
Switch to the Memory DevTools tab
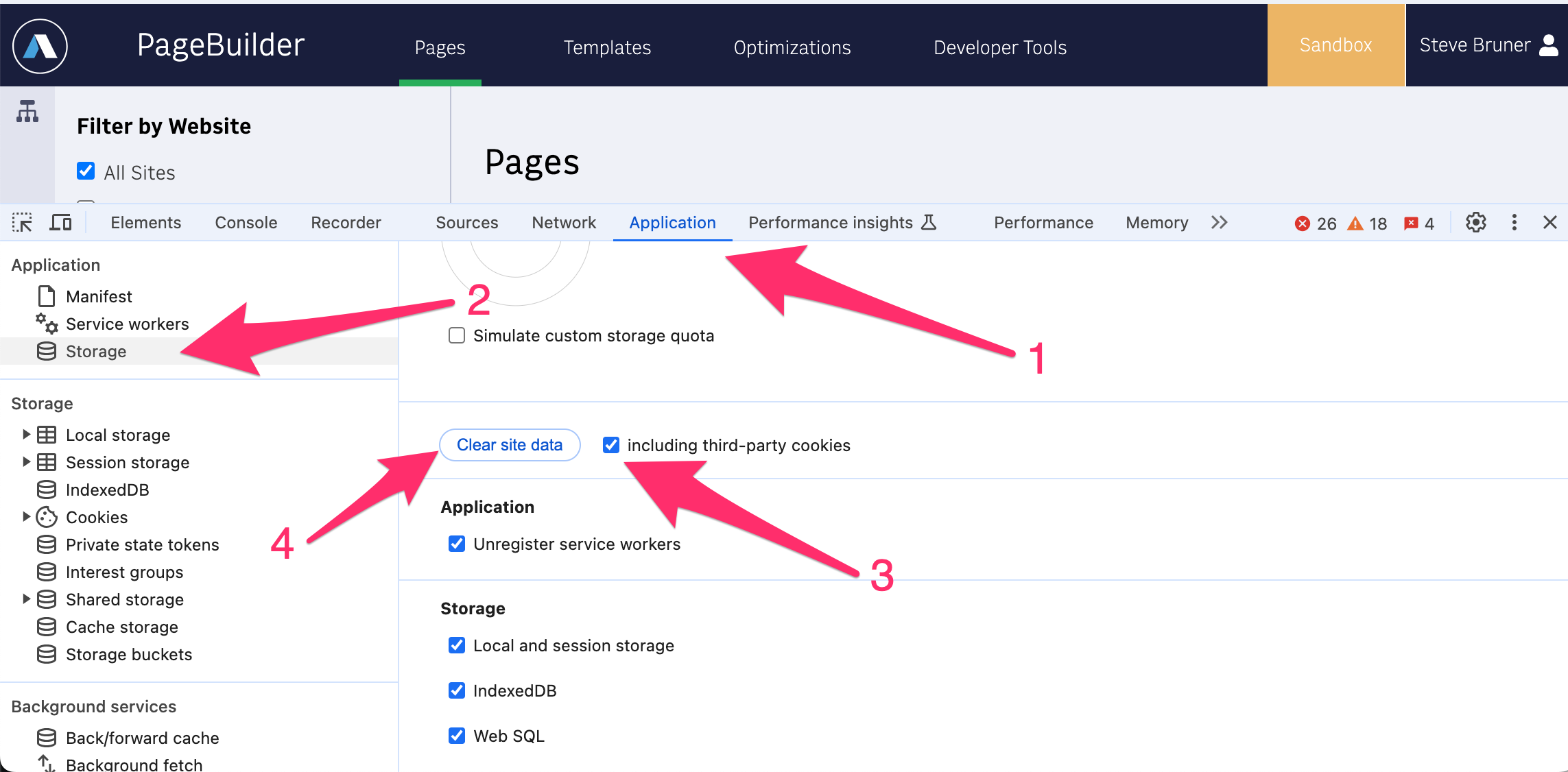1157,223
